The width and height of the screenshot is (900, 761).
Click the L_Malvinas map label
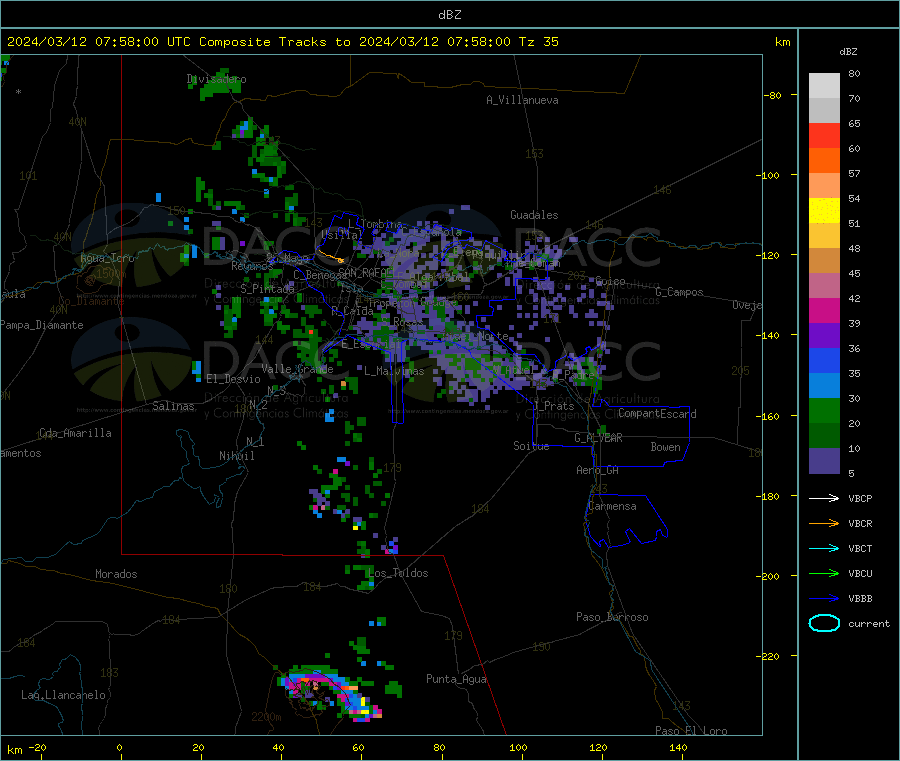[x=394, y=371]
